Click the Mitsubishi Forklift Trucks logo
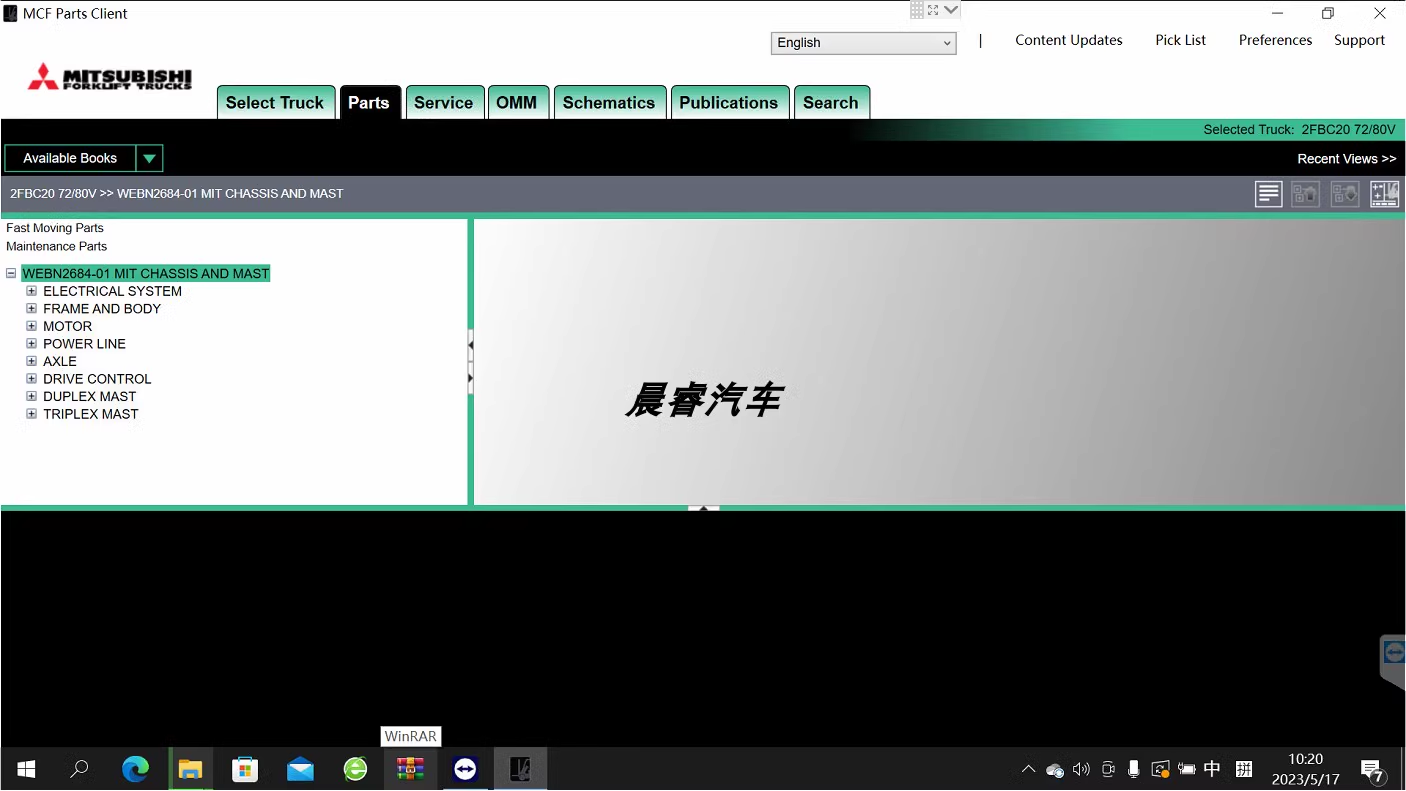 click(110, 78)
